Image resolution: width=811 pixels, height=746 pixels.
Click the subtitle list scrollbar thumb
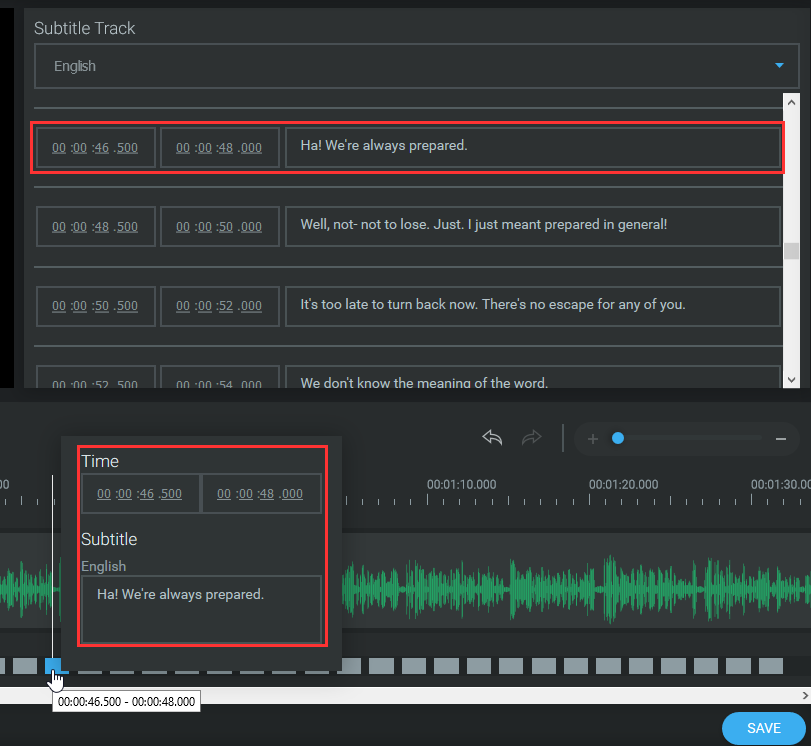[791, 251]
